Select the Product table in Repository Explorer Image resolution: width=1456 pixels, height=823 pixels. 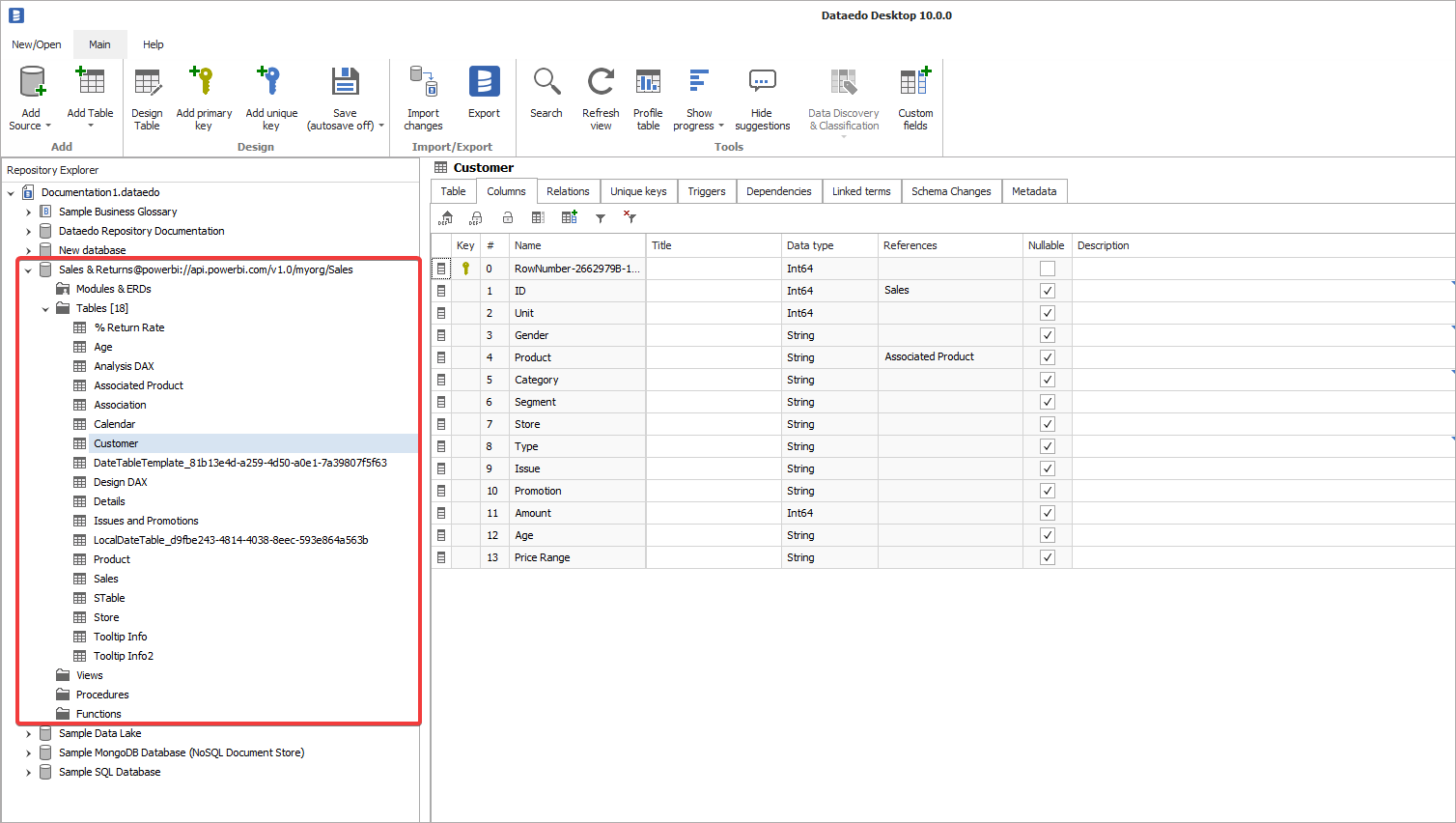[112, 558]
